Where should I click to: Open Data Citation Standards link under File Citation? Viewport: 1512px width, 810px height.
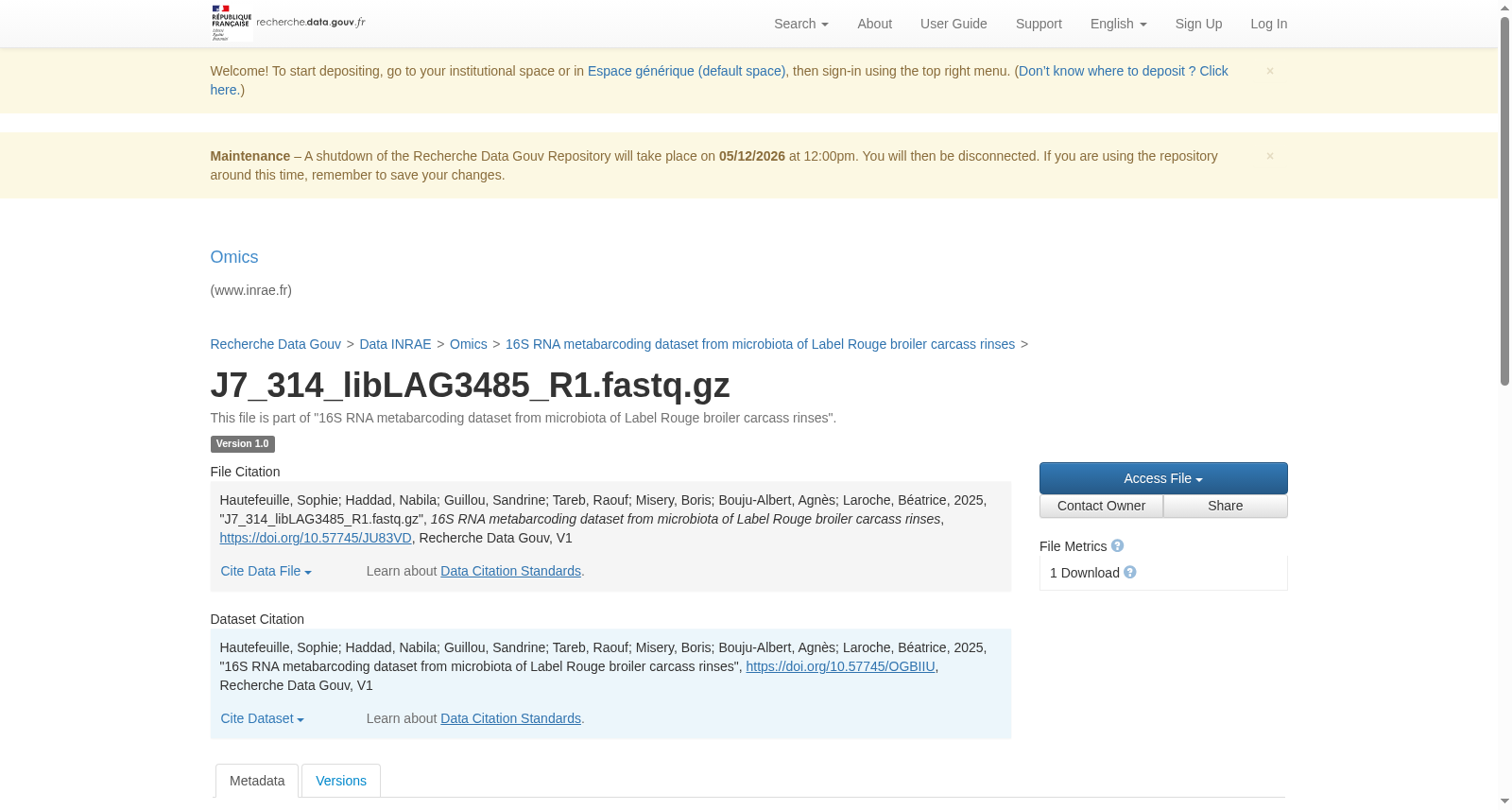510,571
